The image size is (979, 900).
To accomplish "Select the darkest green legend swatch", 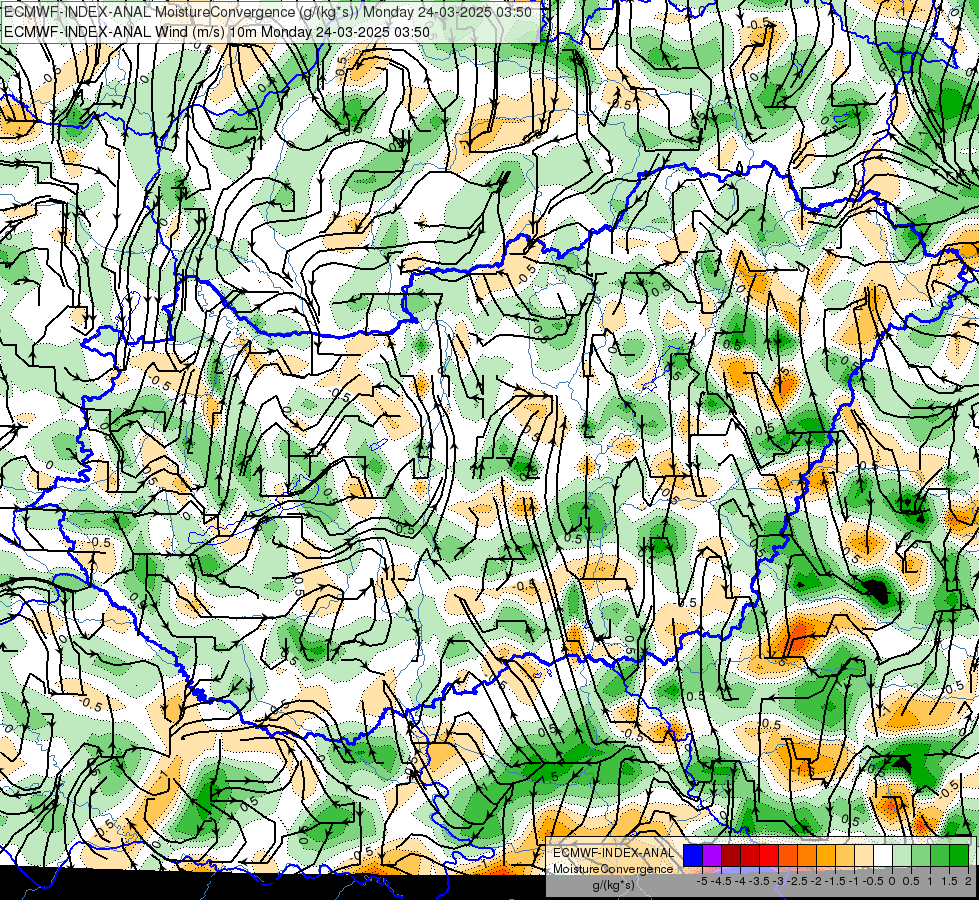I will click(x=959, y=855).
